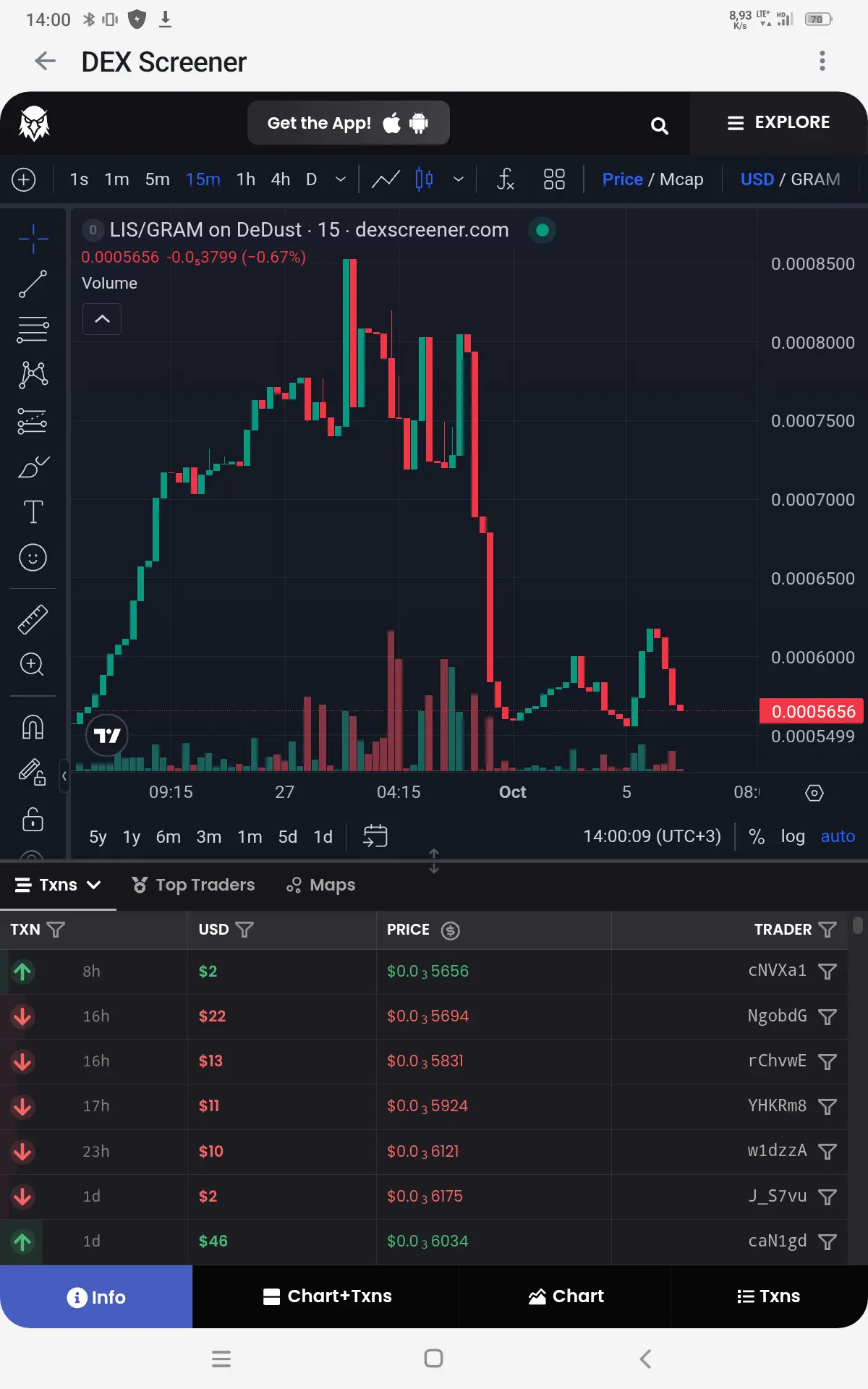Viewport: 868px width, 1389px height.
Task: Open the forecasting position tool
Action: (33, 420)
